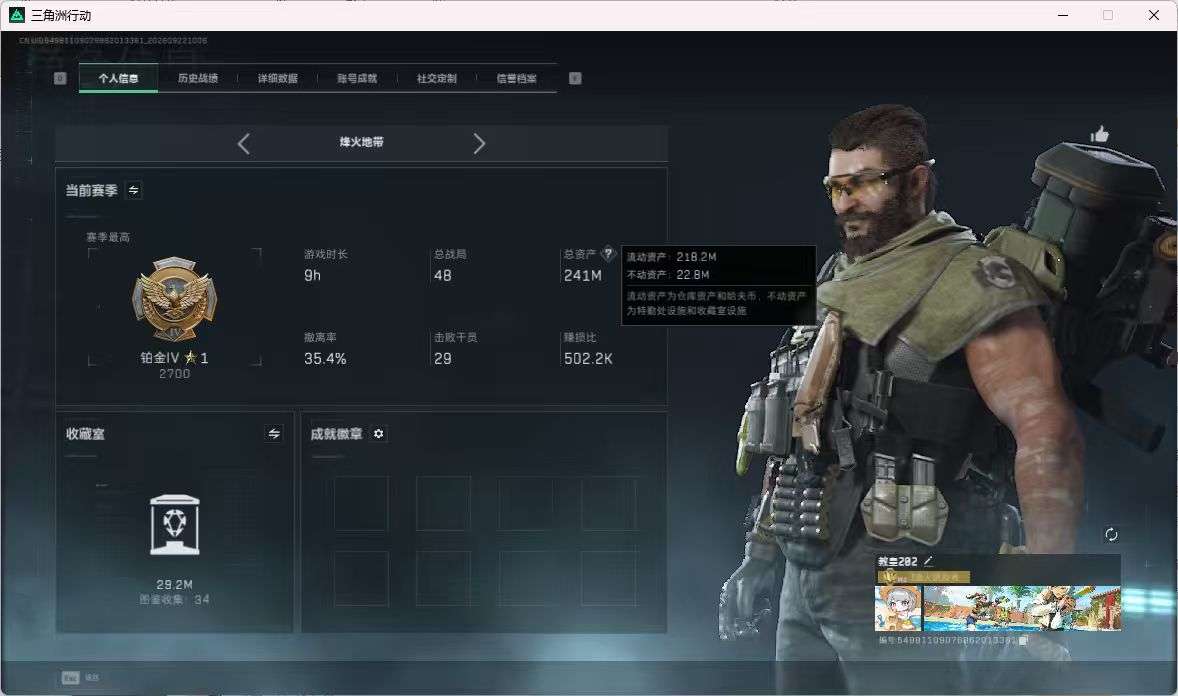The height and width of the screenshot is (696, 1178).
Task: Click the rank score 2700
Action: (174, 374)
